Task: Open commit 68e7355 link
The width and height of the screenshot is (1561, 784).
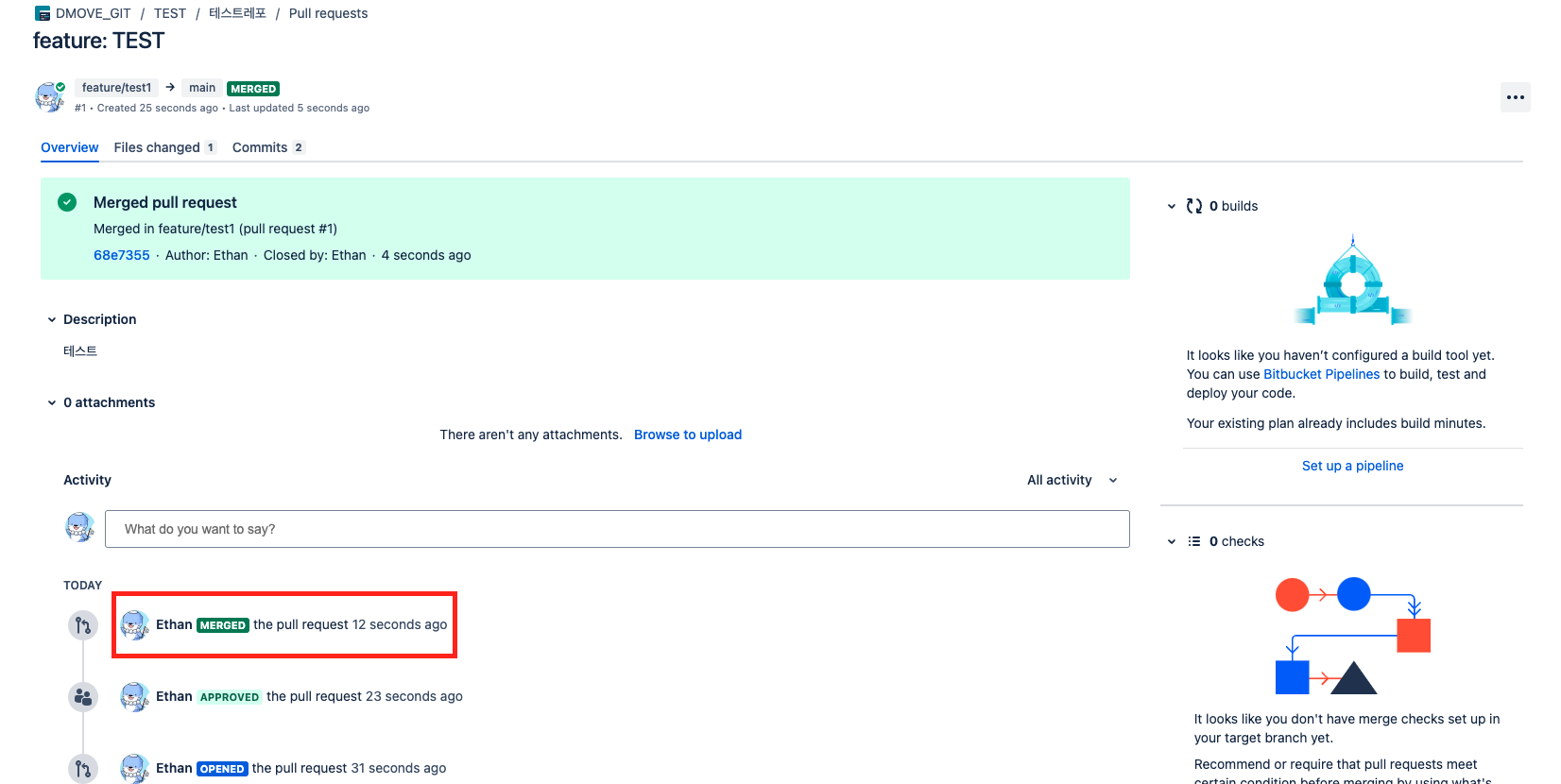Action: pos(121,255)
